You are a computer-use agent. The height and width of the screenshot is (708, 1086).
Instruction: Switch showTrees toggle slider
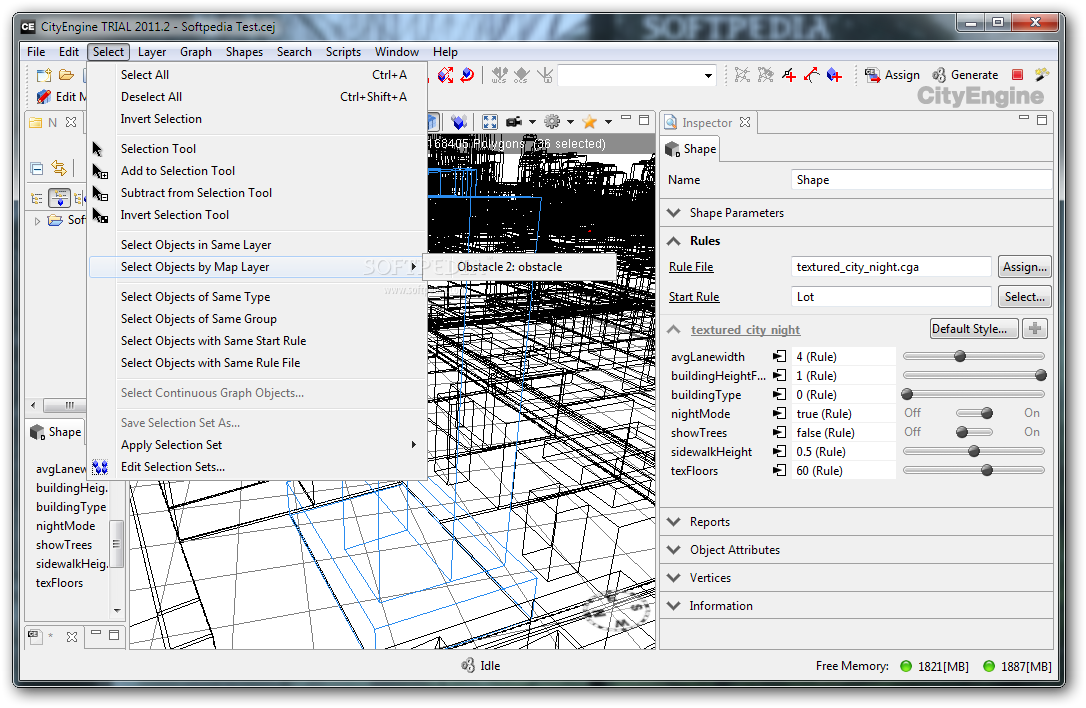[974, 432]
